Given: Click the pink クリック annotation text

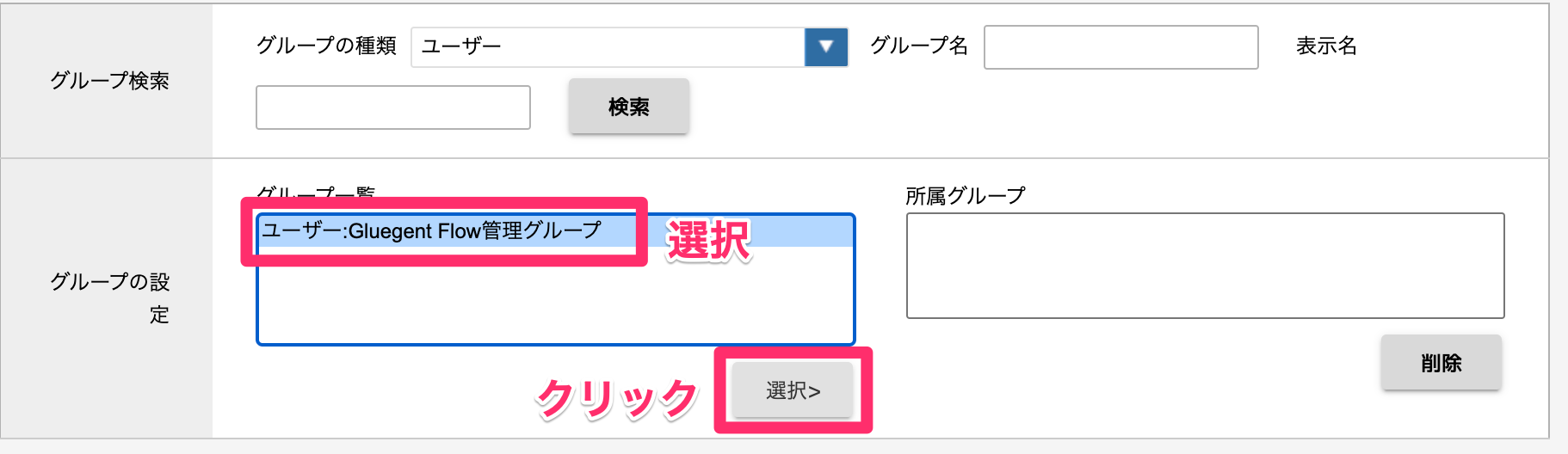Looking at the screenshot, I should (616, 399).
